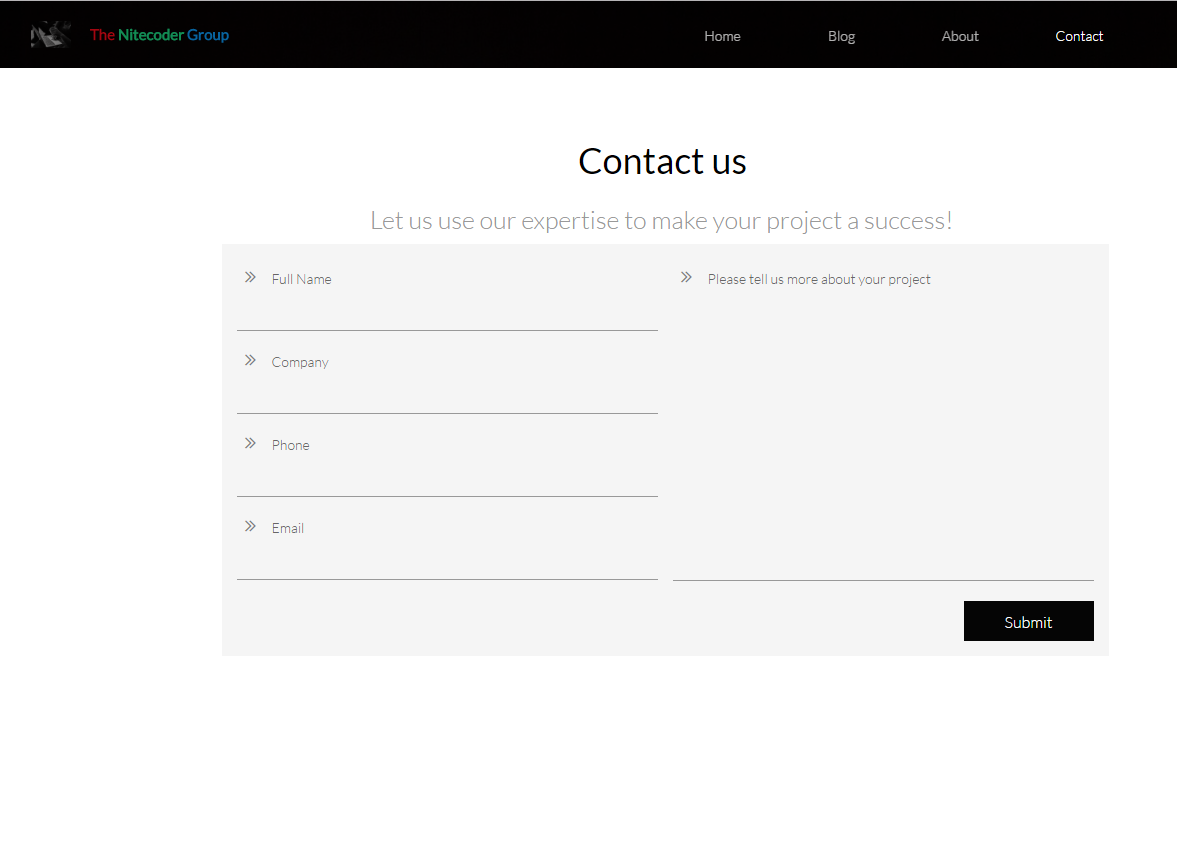Click the double-chevron icon beside project description
The image size is (1177, 857).
[x=686, y=278]
